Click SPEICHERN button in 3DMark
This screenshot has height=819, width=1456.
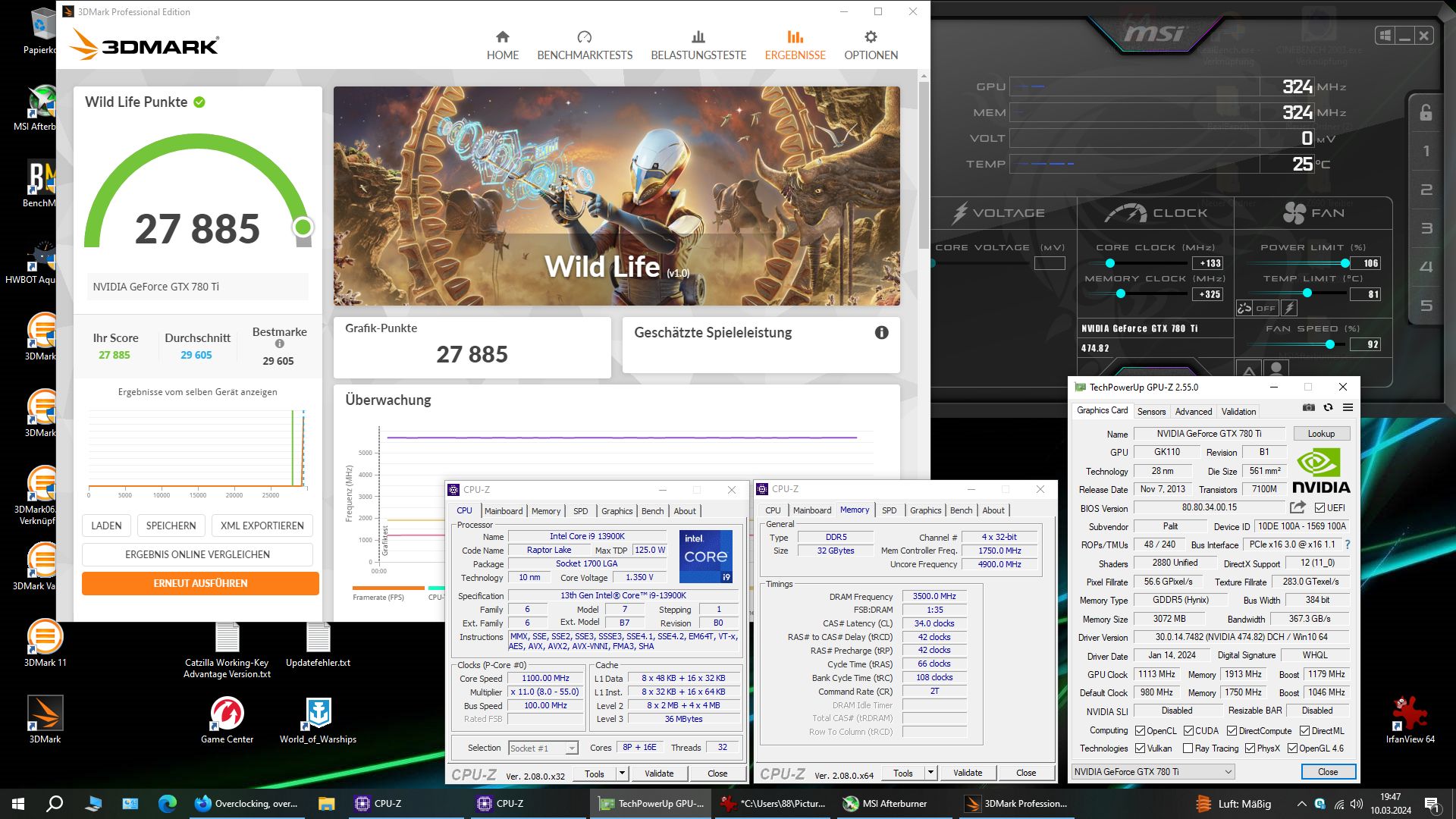pos(171,526)
